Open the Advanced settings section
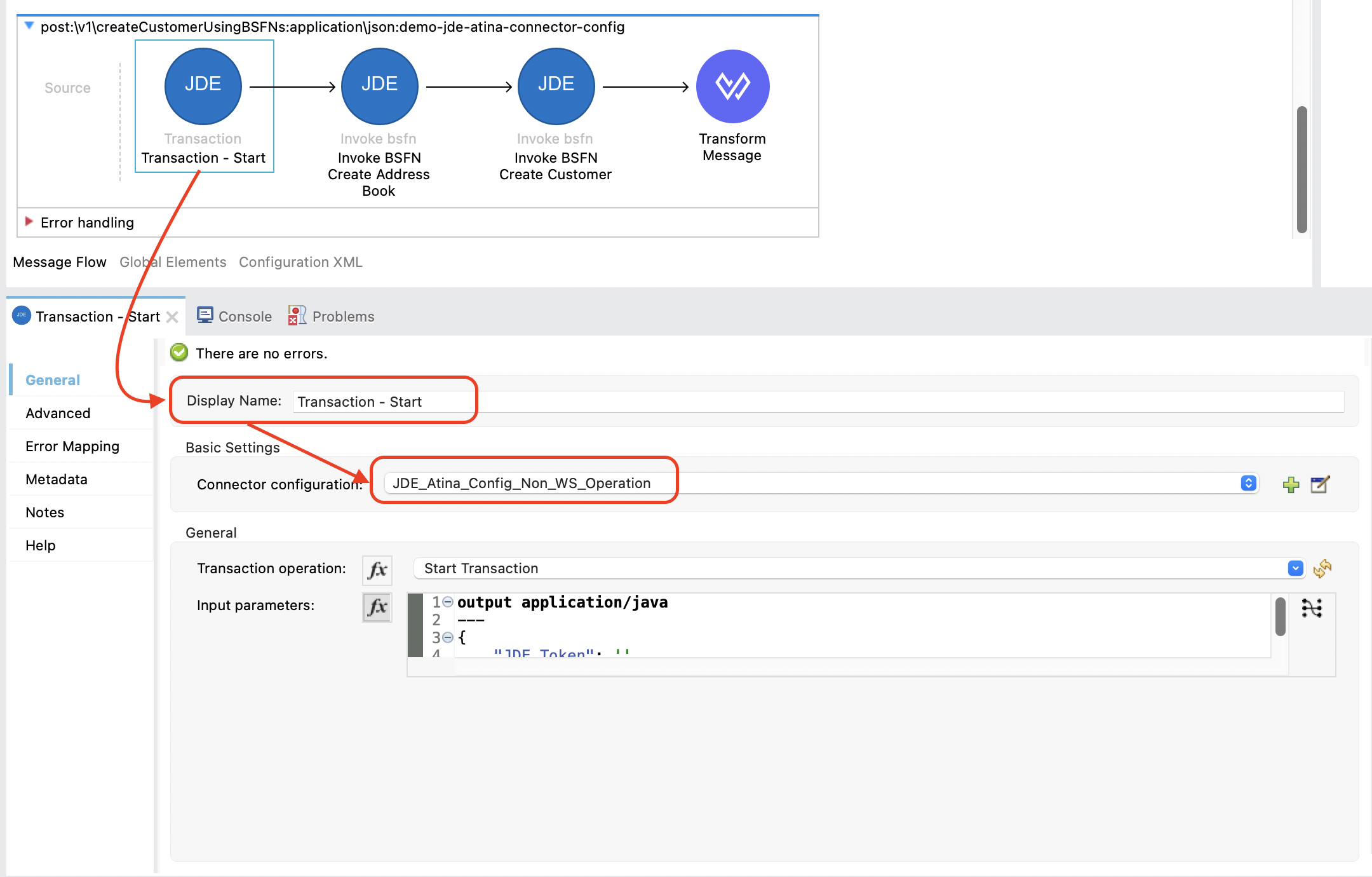Image resolution: width=1372 pixels, height=877 pixels. coord(58,413)
